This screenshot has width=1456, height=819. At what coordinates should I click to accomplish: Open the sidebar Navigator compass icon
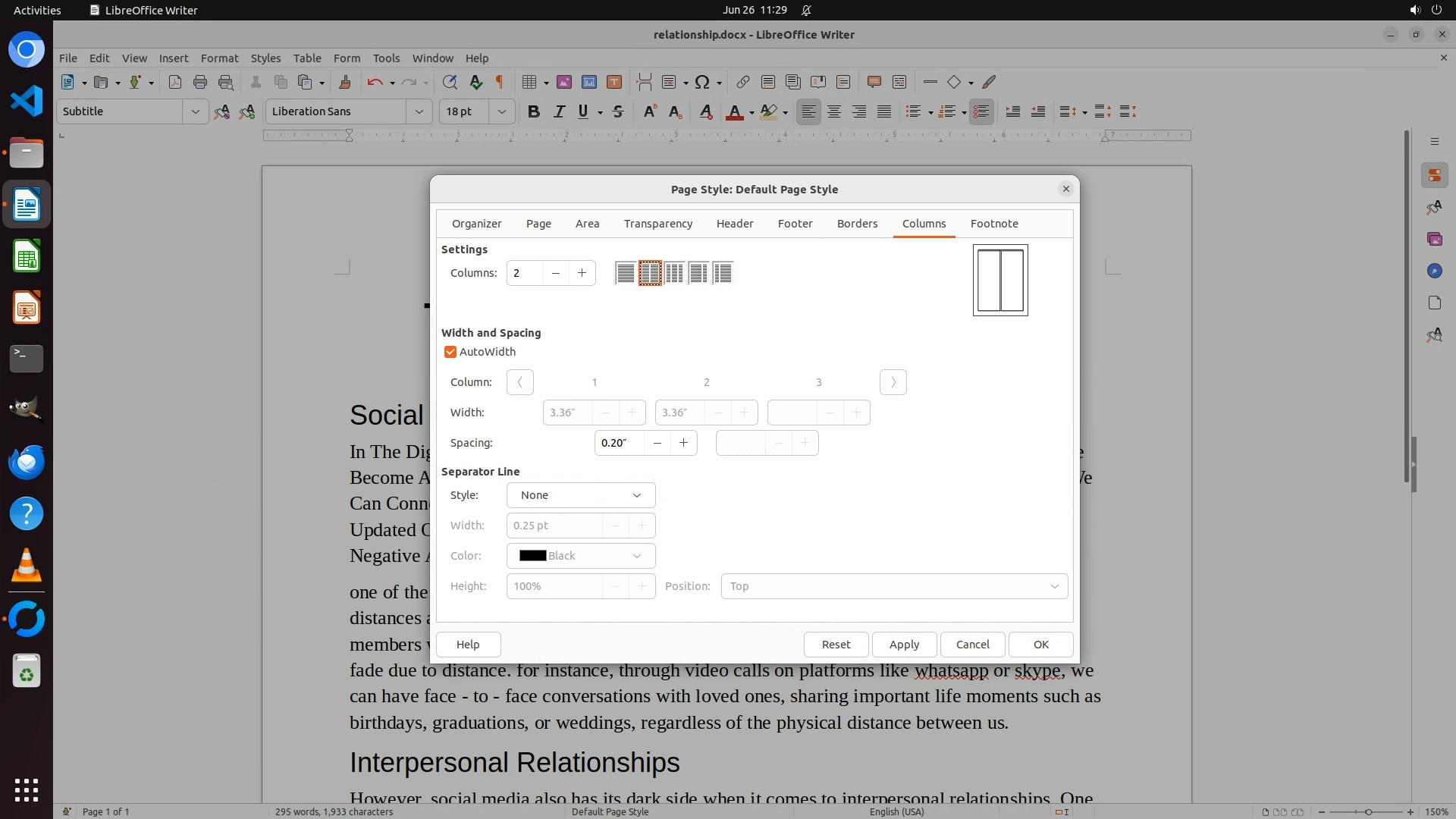1434,271
